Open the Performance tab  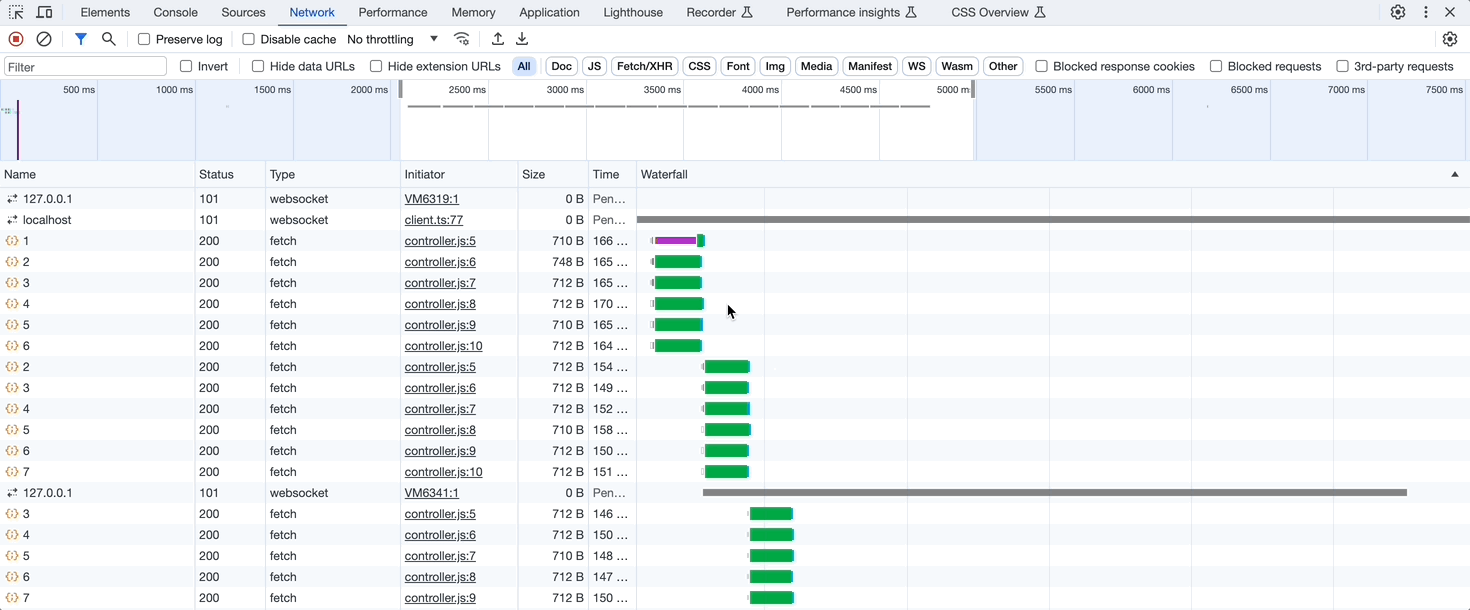point(393,12)
